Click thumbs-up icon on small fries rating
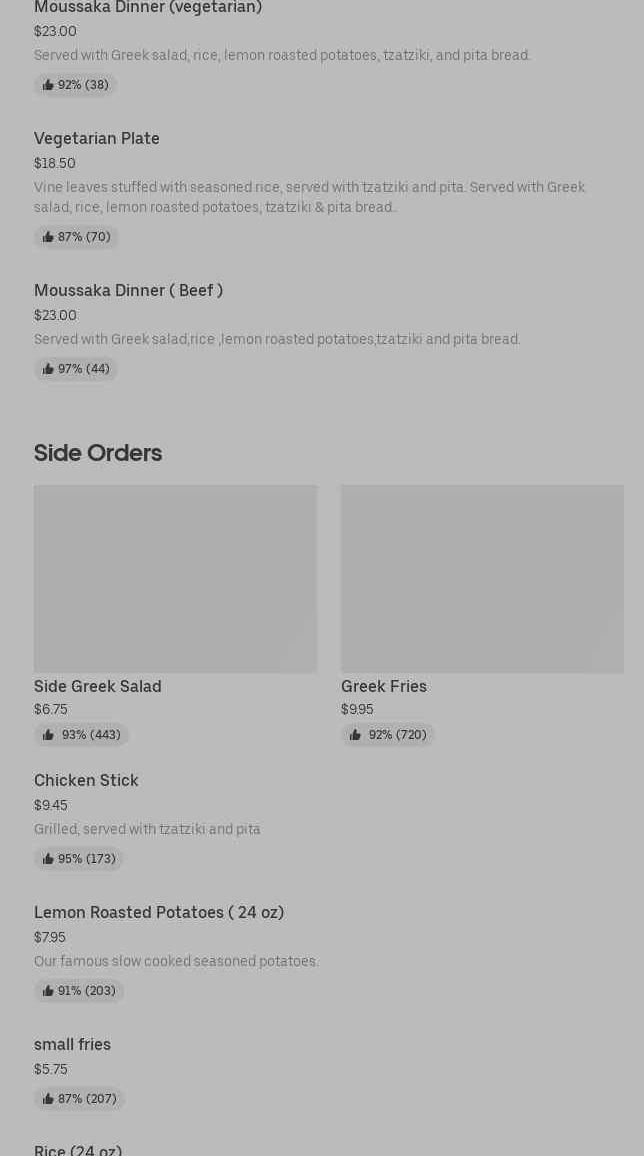The height and width of the screenshot is (1156, 644). pyautogui.click(x=48, y=1099)
